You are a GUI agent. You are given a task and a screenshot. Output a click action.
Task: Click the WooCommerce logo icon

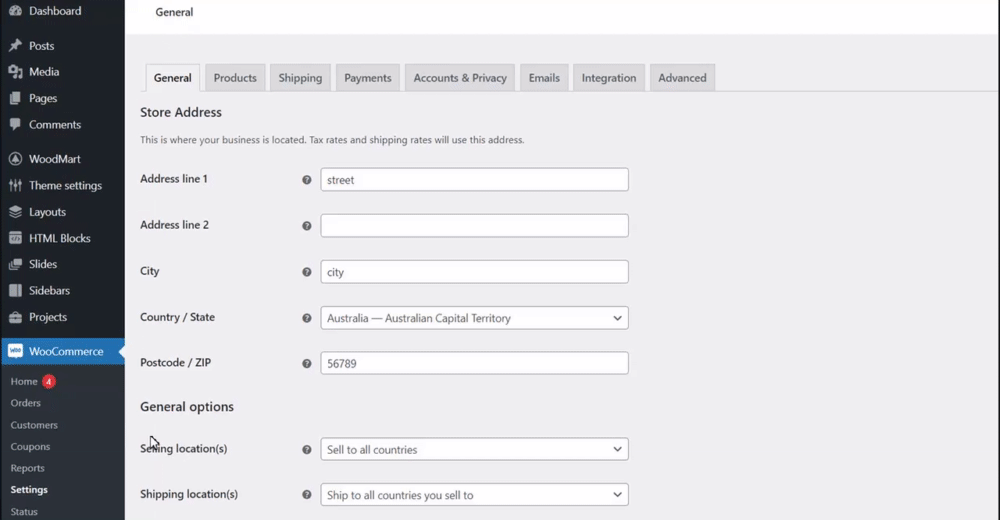[15, 352]
